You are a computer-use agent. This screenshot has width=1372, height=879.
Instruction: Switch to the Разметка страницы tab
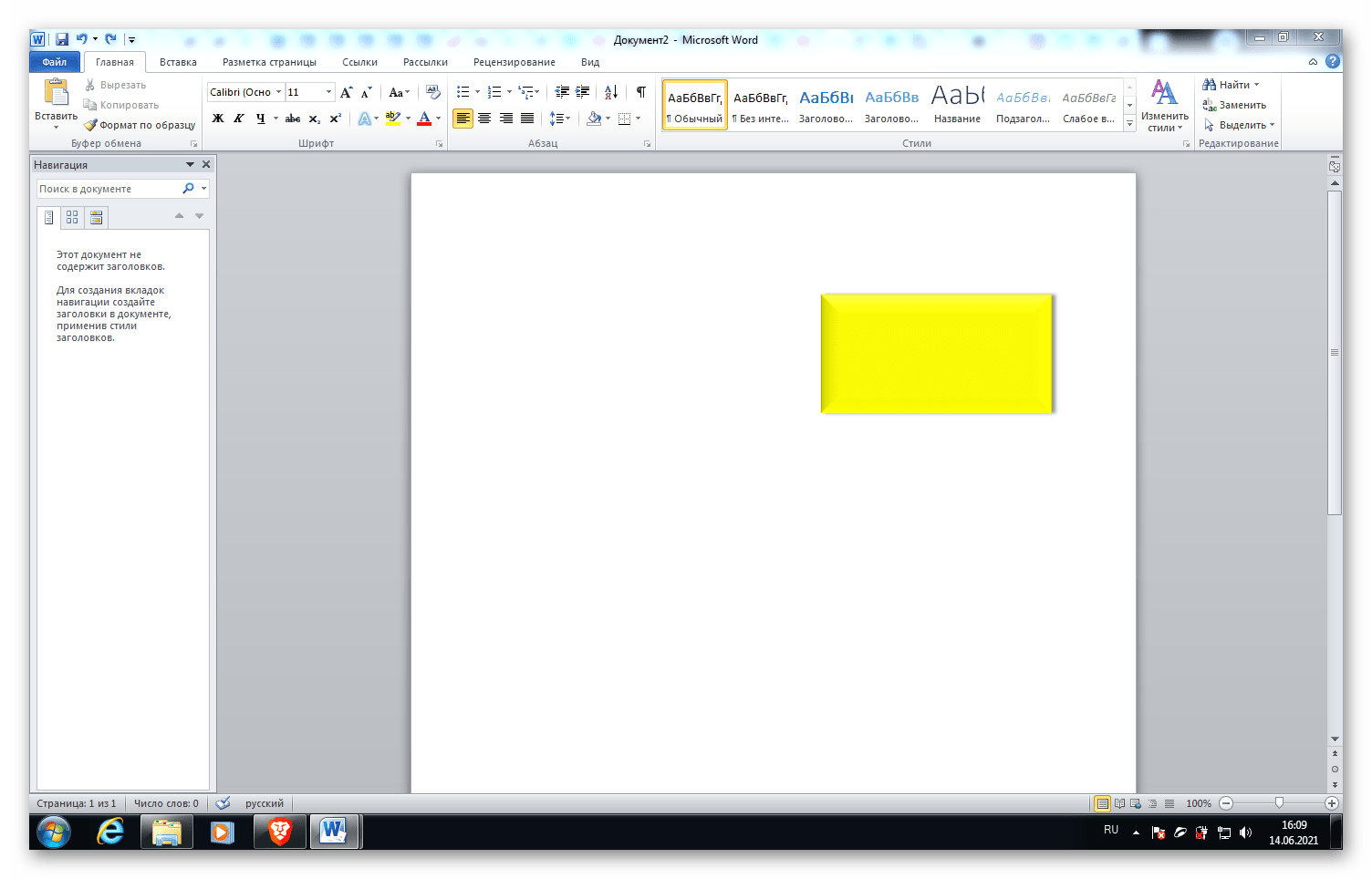pos(269,62)
